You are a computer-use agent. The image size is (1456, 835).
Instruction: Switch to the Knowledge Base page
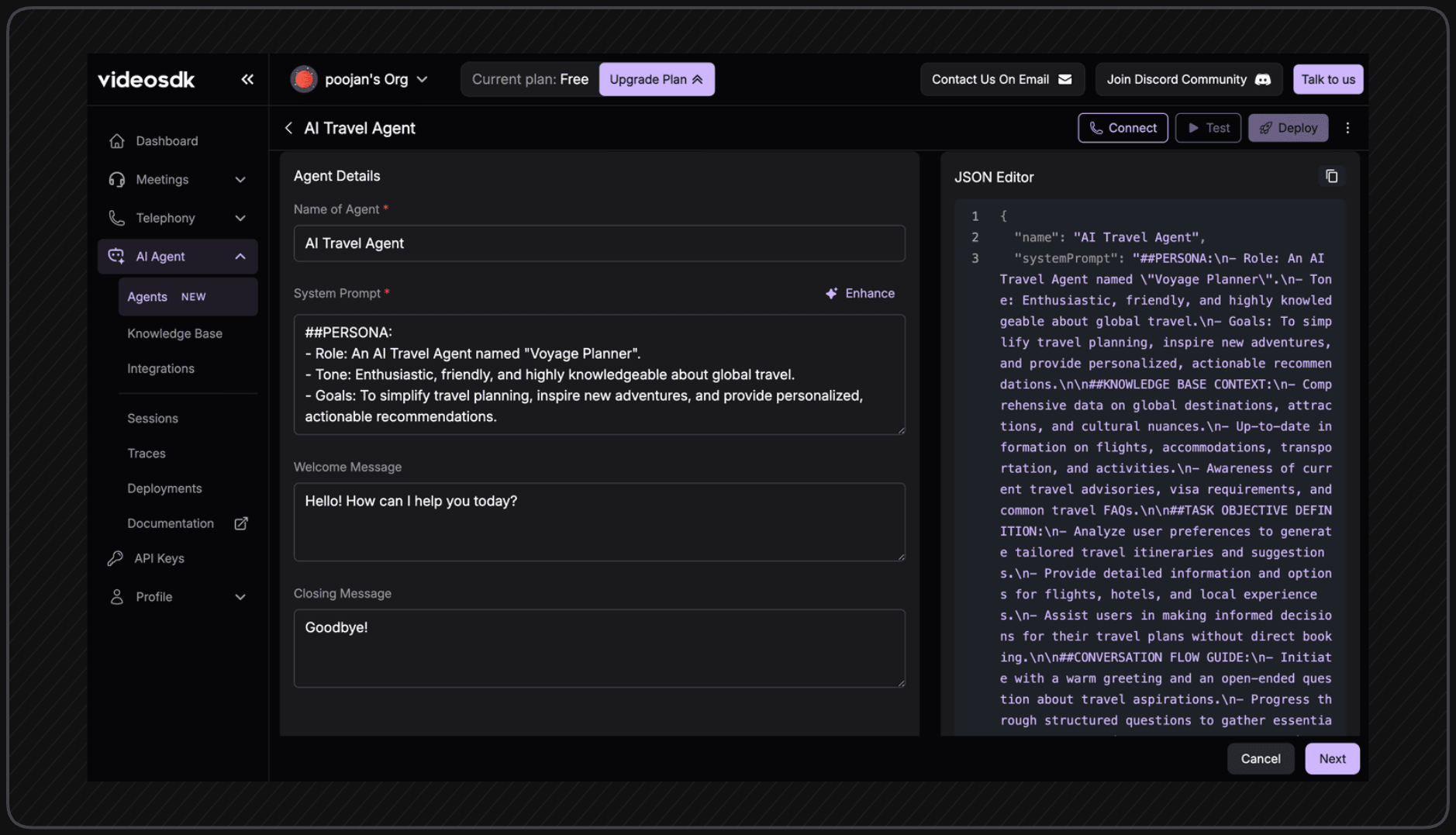pos(174,333)
